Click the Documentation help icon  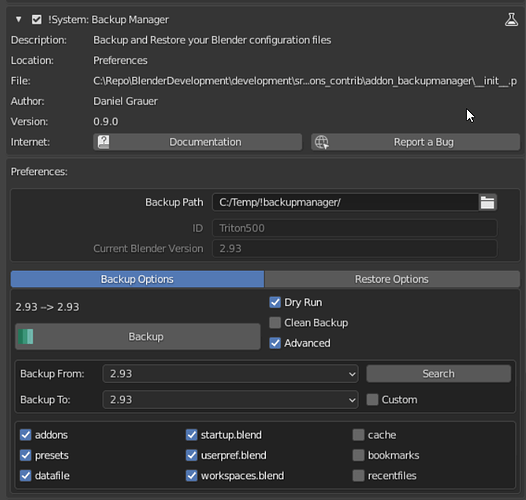(x=103, y=142)
